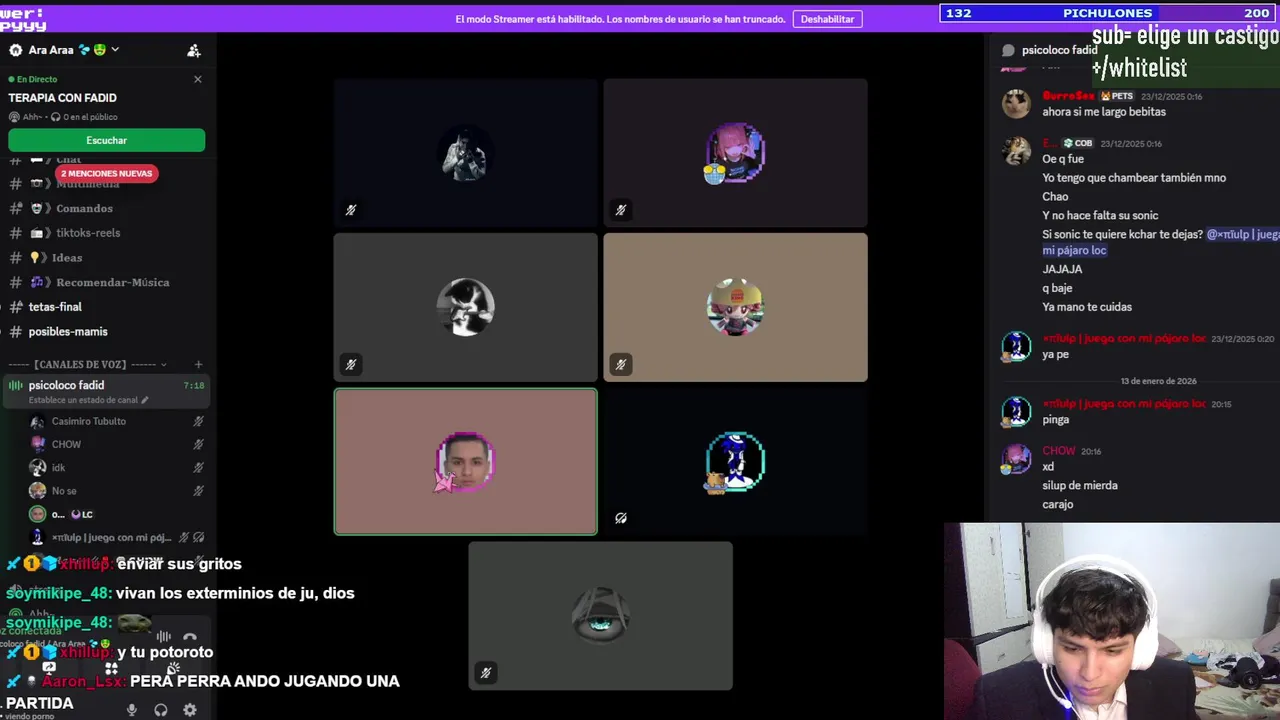The height and width of the screenshot is (720, 1280).
Task: Jump to the 2 menciones nuevas pill
Action: coord(106,173)
